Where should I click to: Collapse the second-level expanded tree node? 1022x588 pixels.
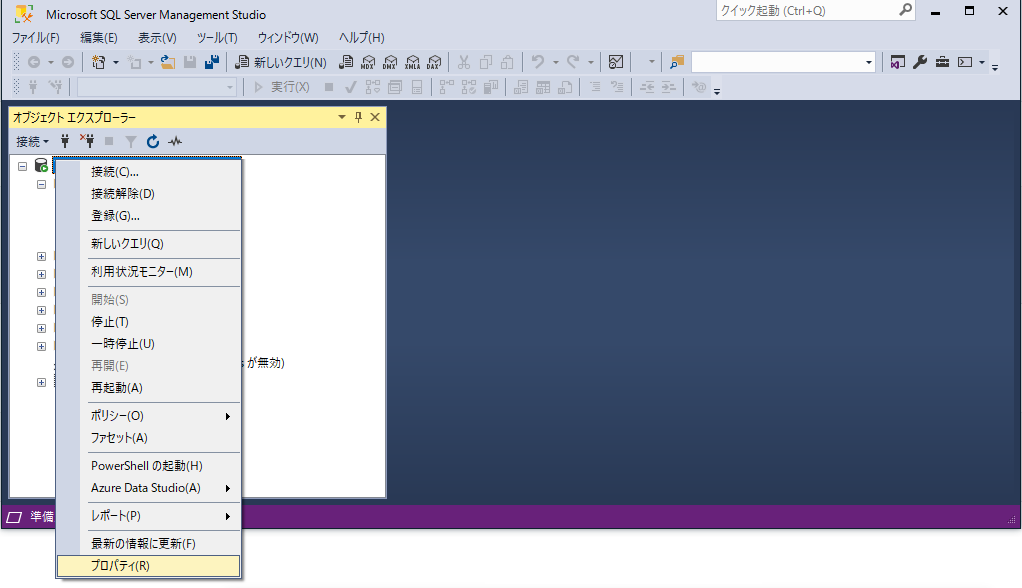(41, 184)
